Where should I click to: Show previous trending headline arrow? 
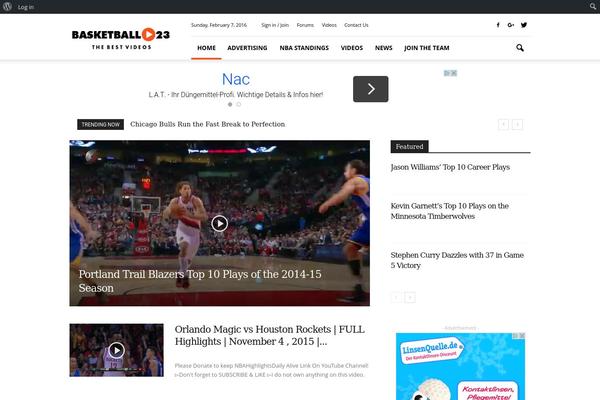503,124
